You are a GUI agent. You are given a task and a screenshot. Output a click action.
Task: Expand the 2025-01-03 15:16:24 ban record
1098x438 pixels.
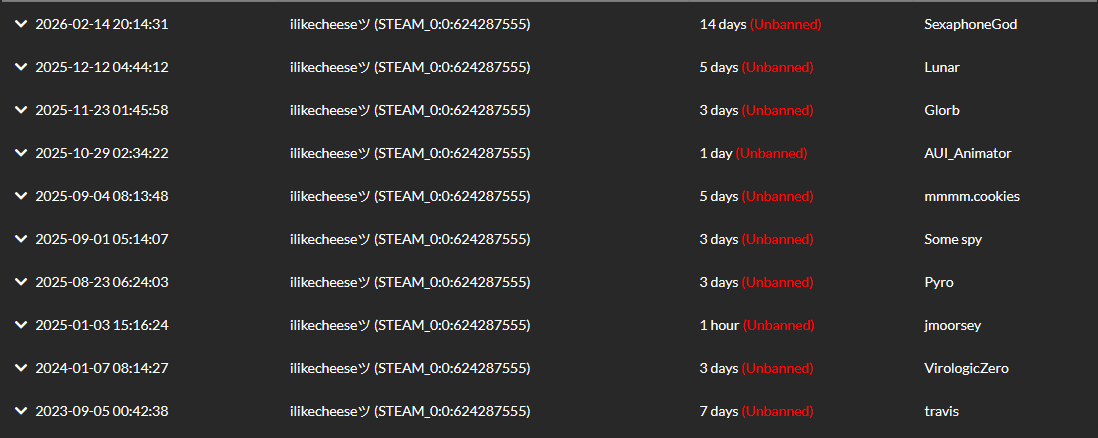tap(21, 325)
